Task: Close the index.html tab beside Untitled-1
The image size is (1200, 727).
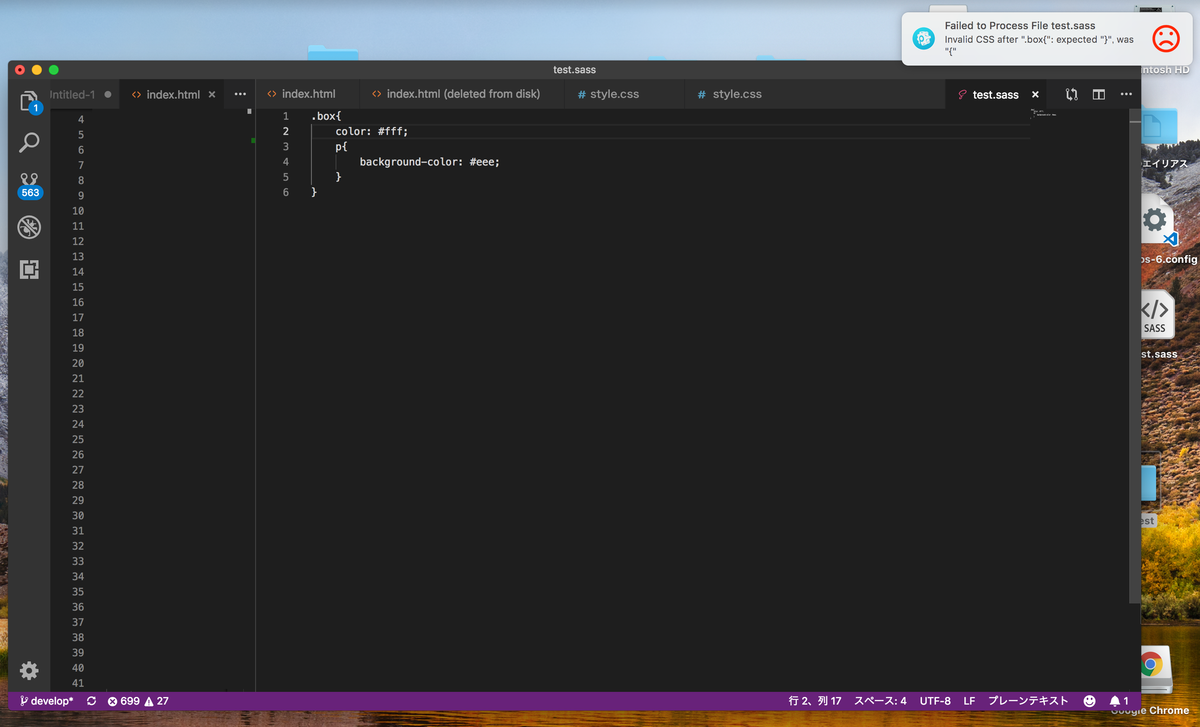Action: 212,95
